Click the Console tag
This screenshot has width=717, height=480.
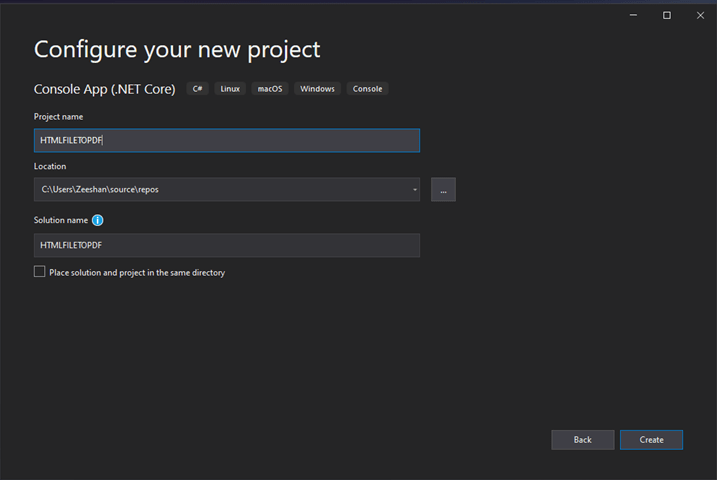pos(367,89)
